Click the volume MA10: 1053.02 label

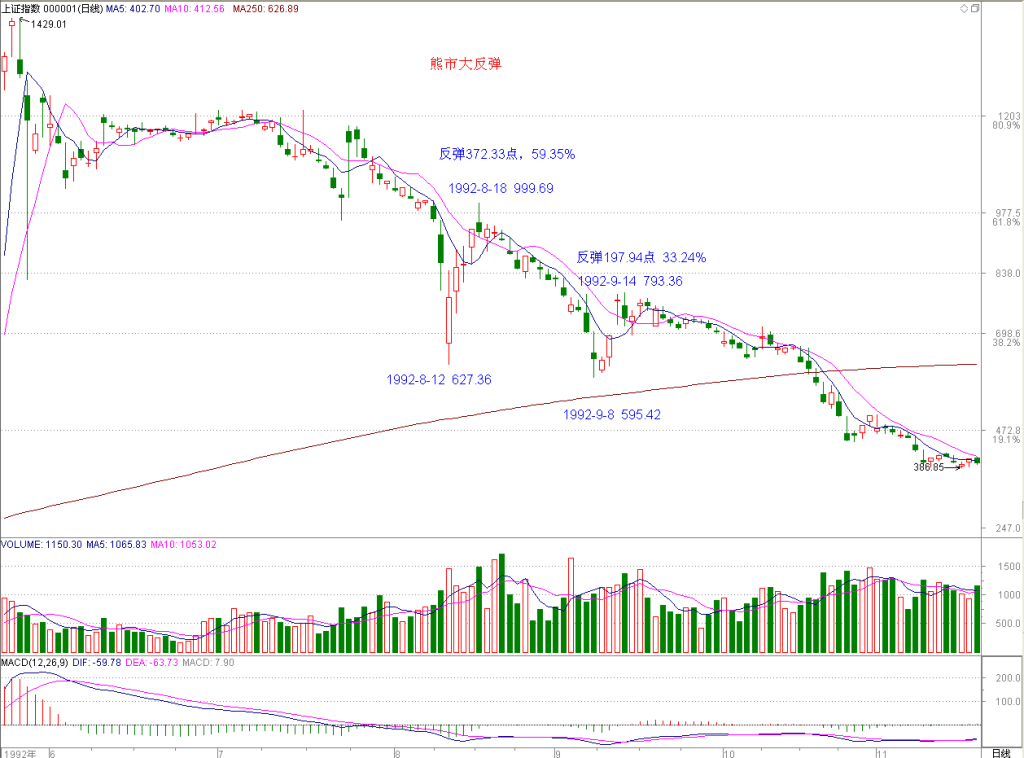click(x=183, y=545)
